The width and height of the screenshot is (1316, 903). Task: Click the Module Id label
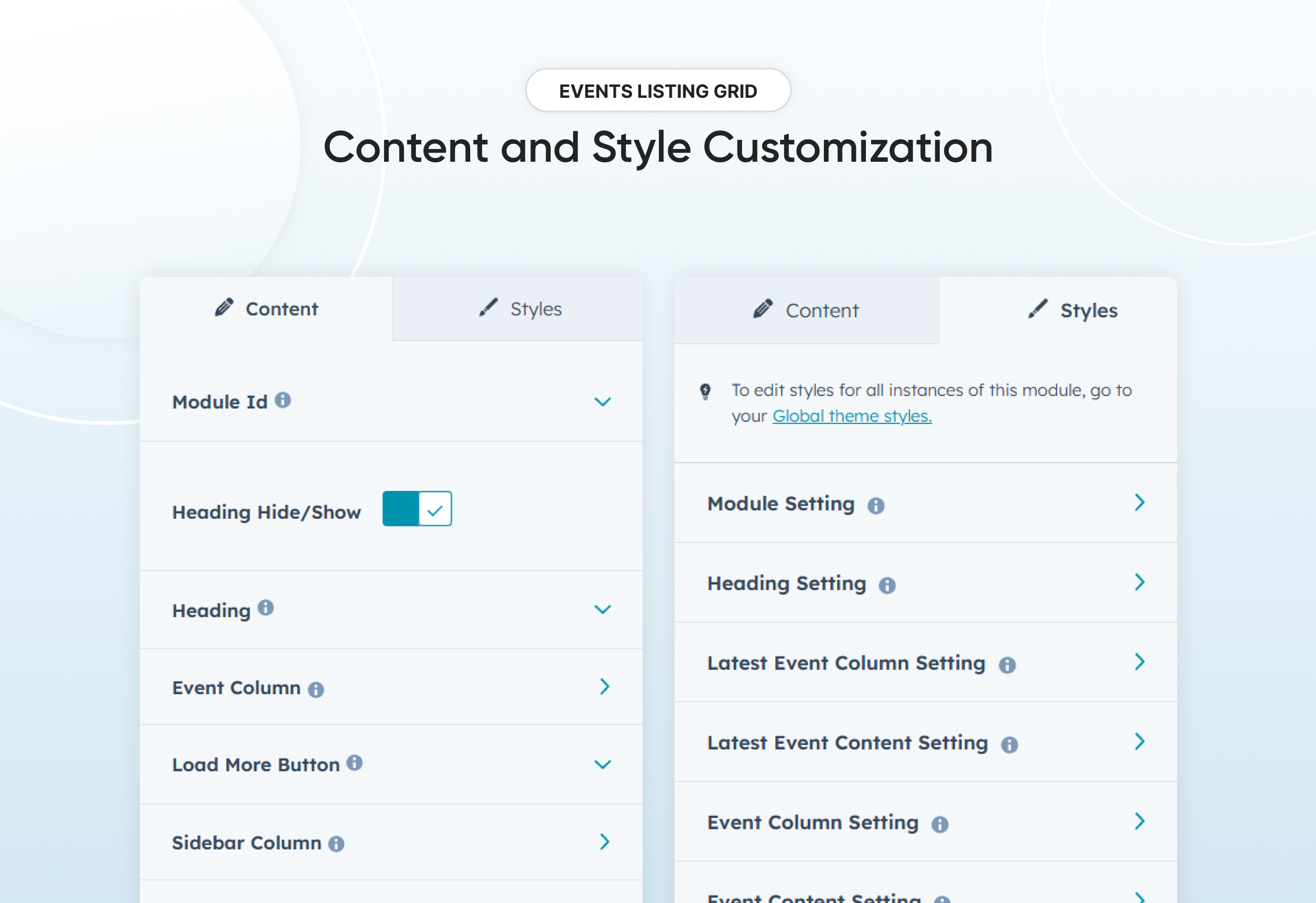pos(220,402)
